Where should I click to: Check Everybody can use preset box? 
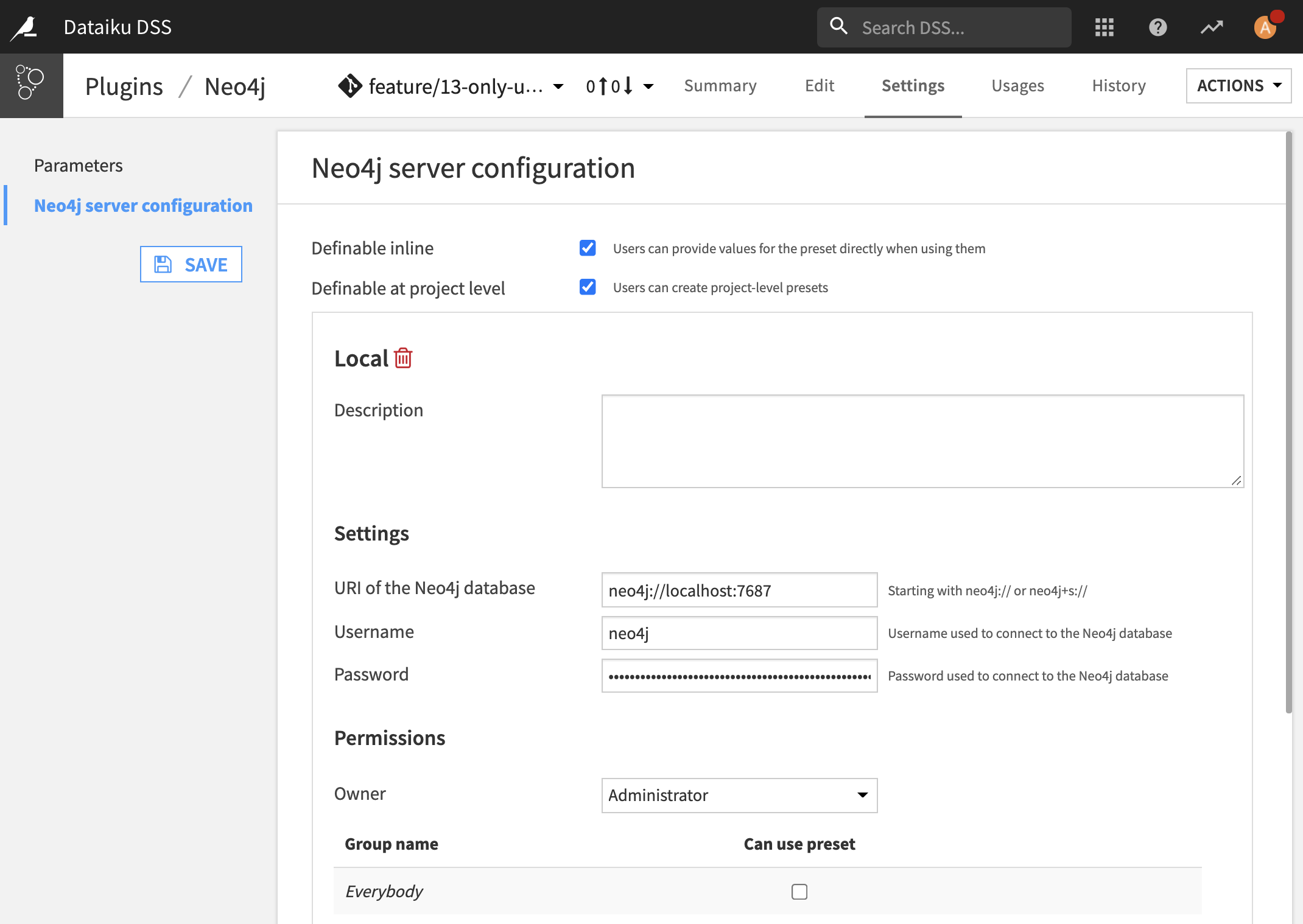[x=799, y=892]
